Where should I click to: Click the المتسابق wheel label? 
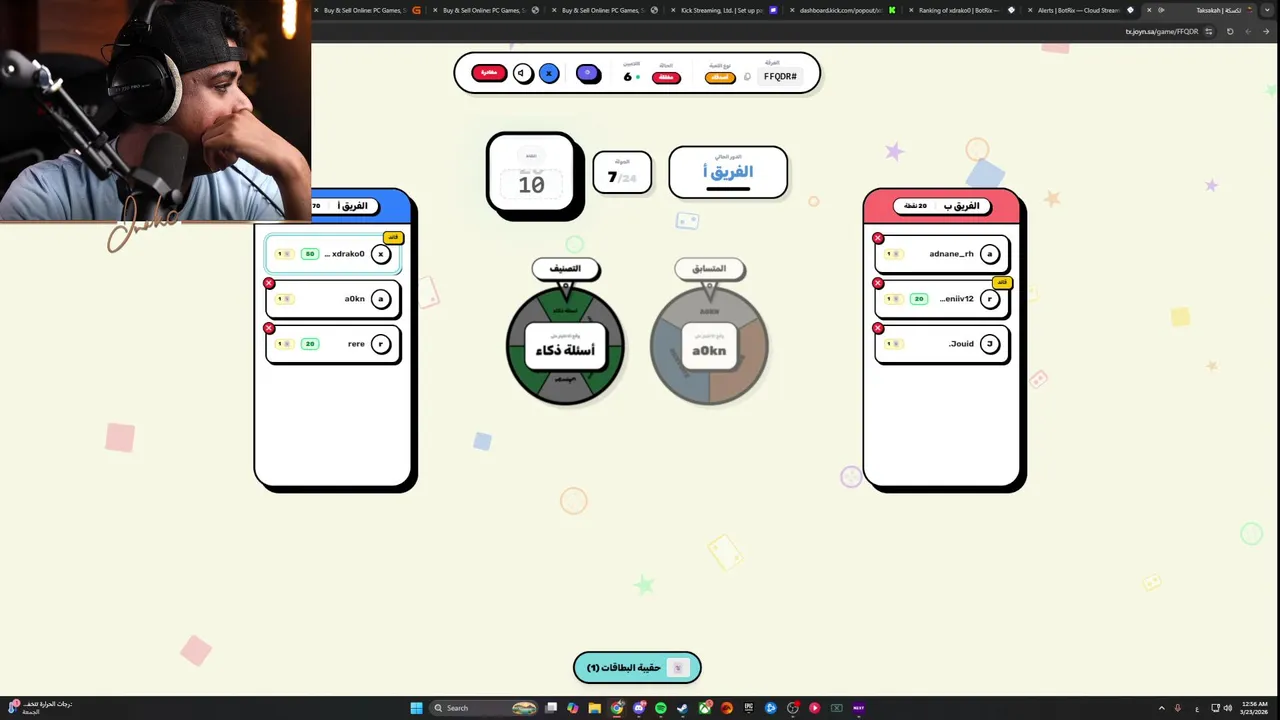click(709, 268)
